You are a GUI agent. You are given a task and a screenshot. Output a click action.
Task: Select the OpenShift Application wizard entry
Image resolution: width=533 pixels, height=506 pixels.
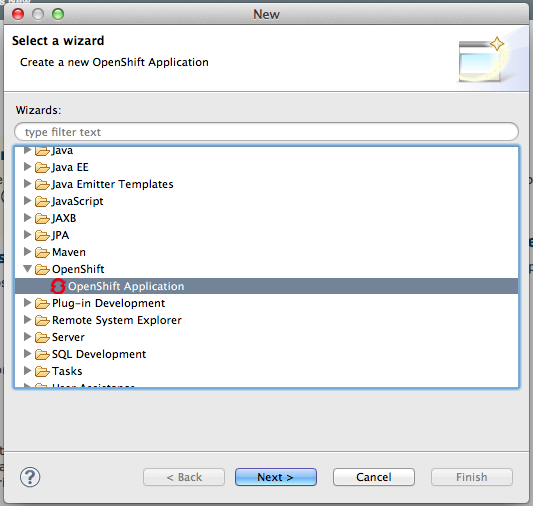(x=266, y=286)
